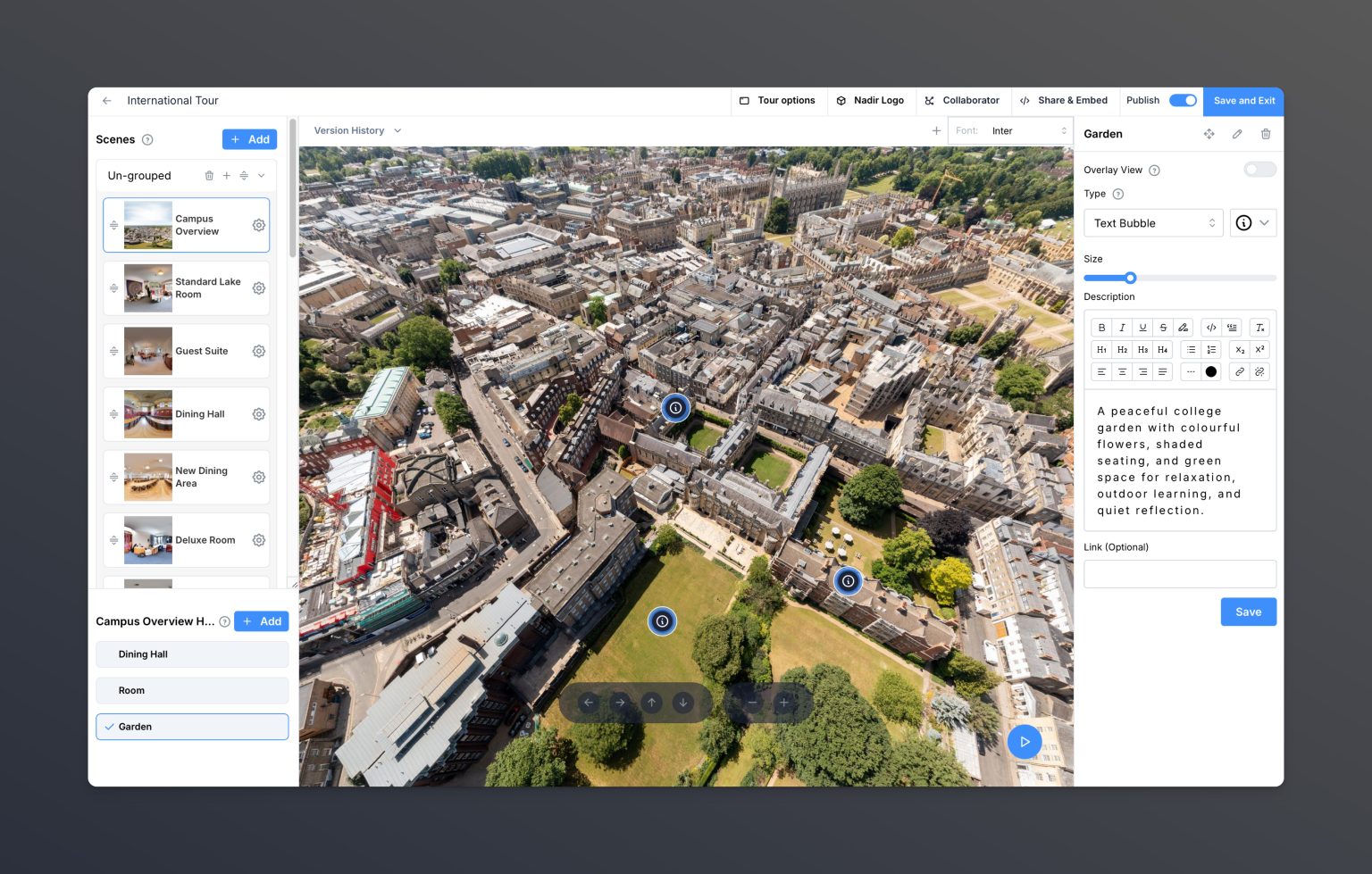The width and height of the screenshot is (1372, 874).
Task: Click the italic formatting icon
Action: [1122, 328]
